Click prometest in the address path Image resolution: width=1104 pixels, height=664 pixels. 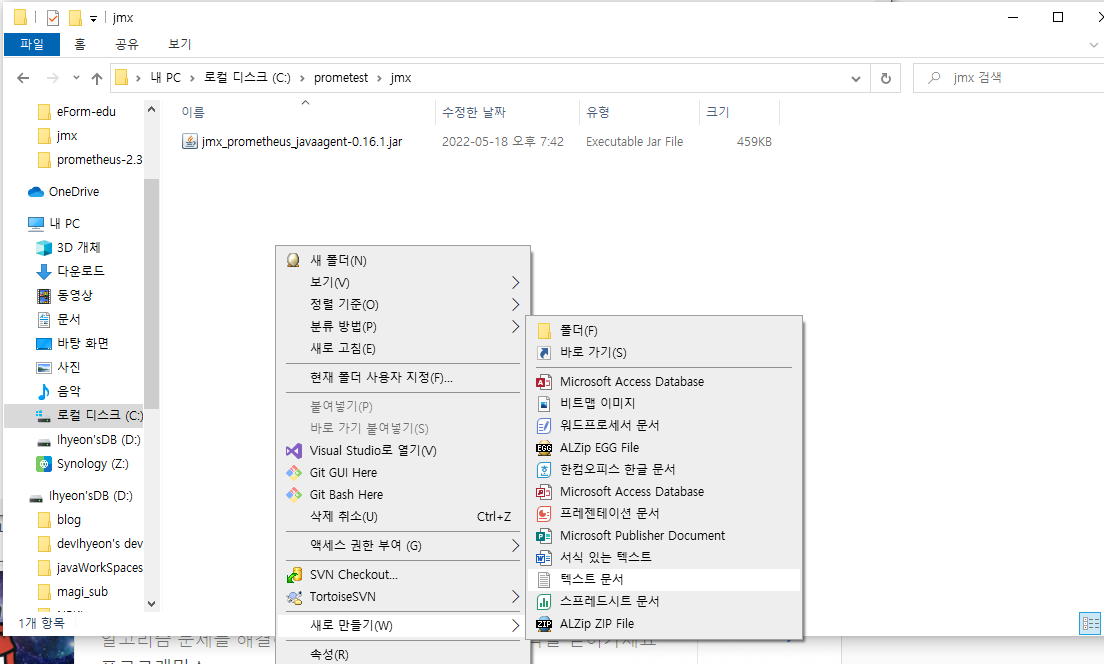[x=341, y=77]
